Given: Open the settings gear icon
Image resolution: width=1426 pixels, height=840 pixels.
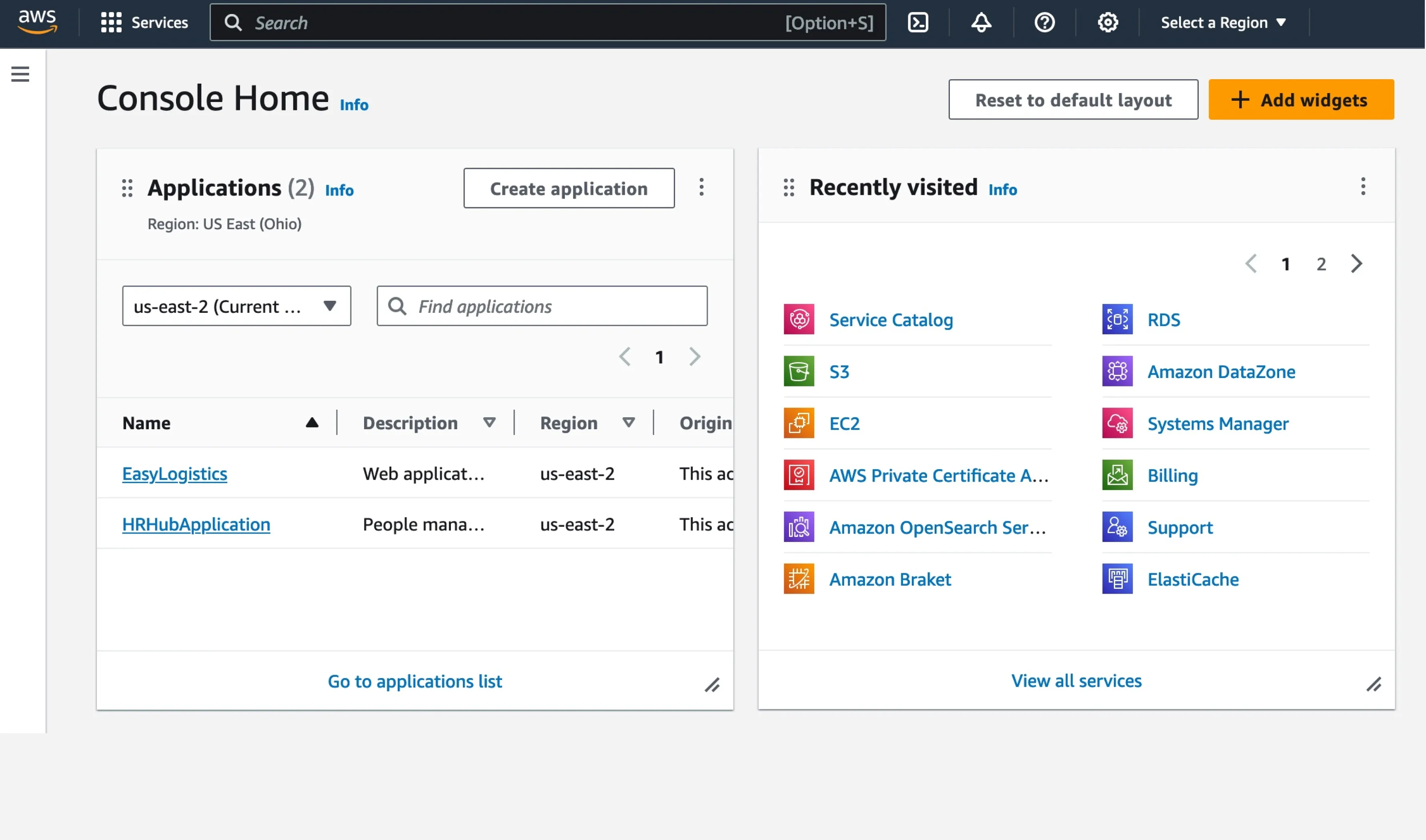Looking at the screenshot, I should [x=1108, y=23].
